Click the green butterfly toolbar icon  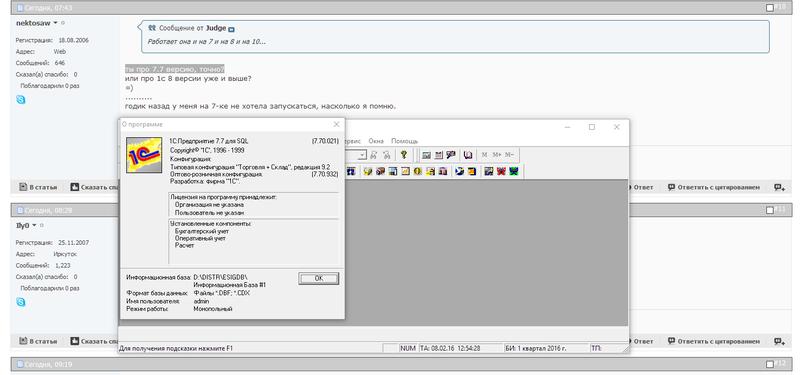point(514,171)
